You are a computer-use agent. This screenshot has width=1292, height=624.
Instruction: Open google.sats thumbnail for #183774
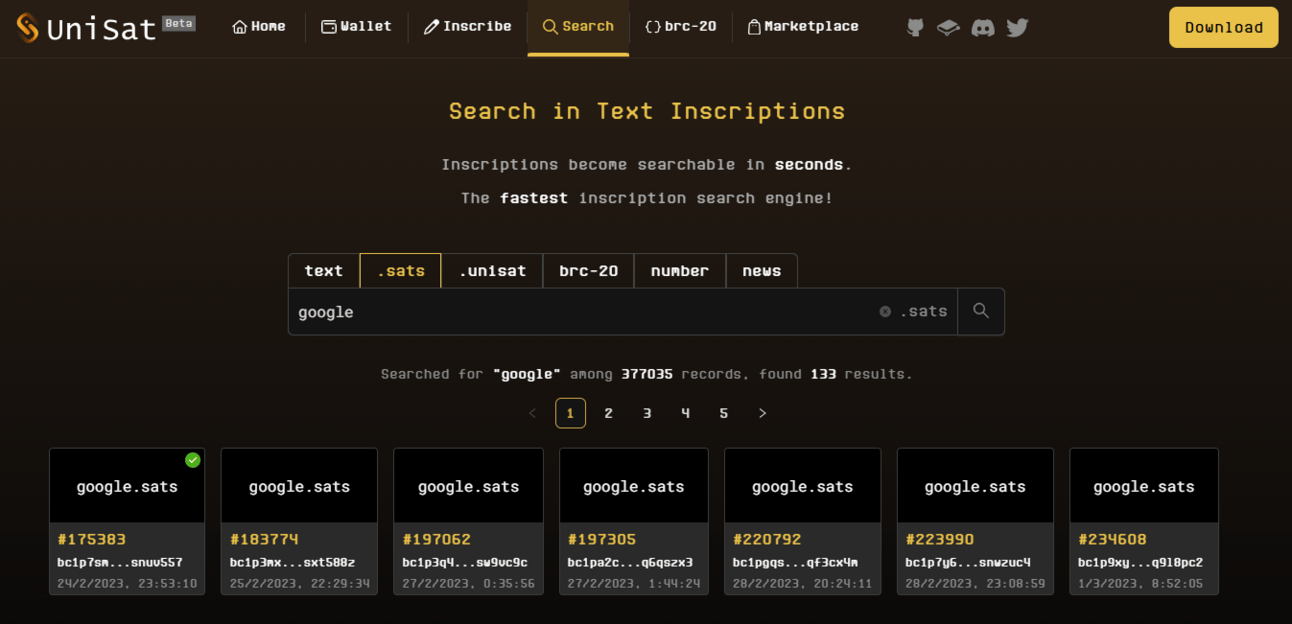pyautogui.click(x=299, y=486)
